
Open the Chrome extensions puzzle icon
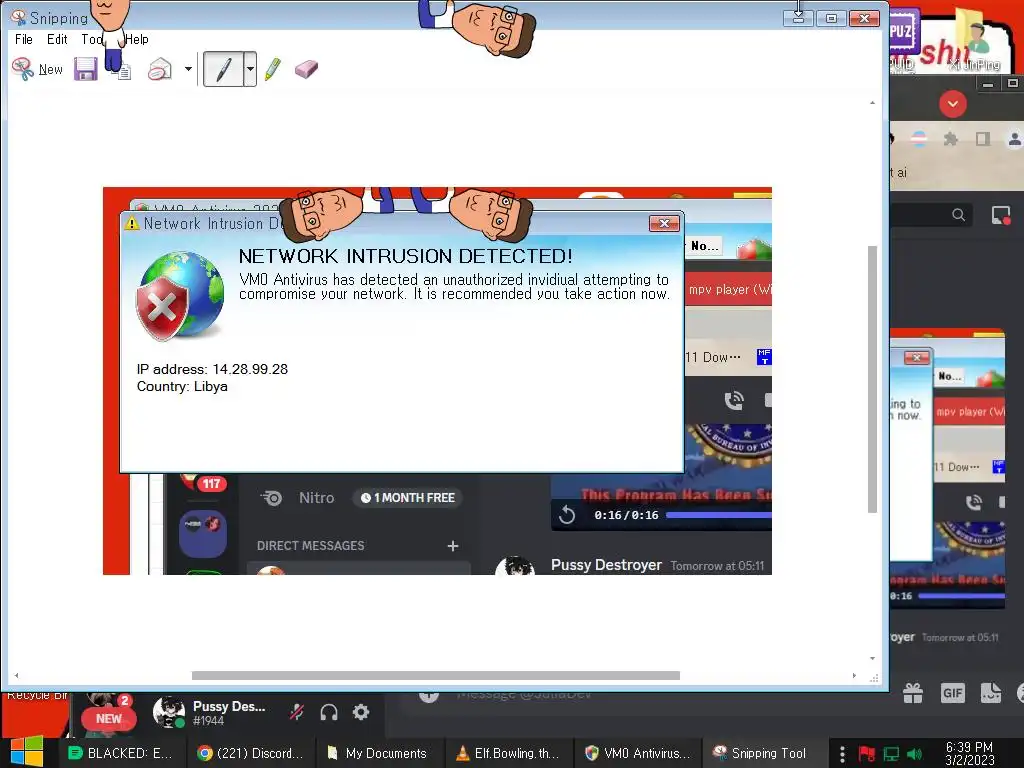point(950,139)
